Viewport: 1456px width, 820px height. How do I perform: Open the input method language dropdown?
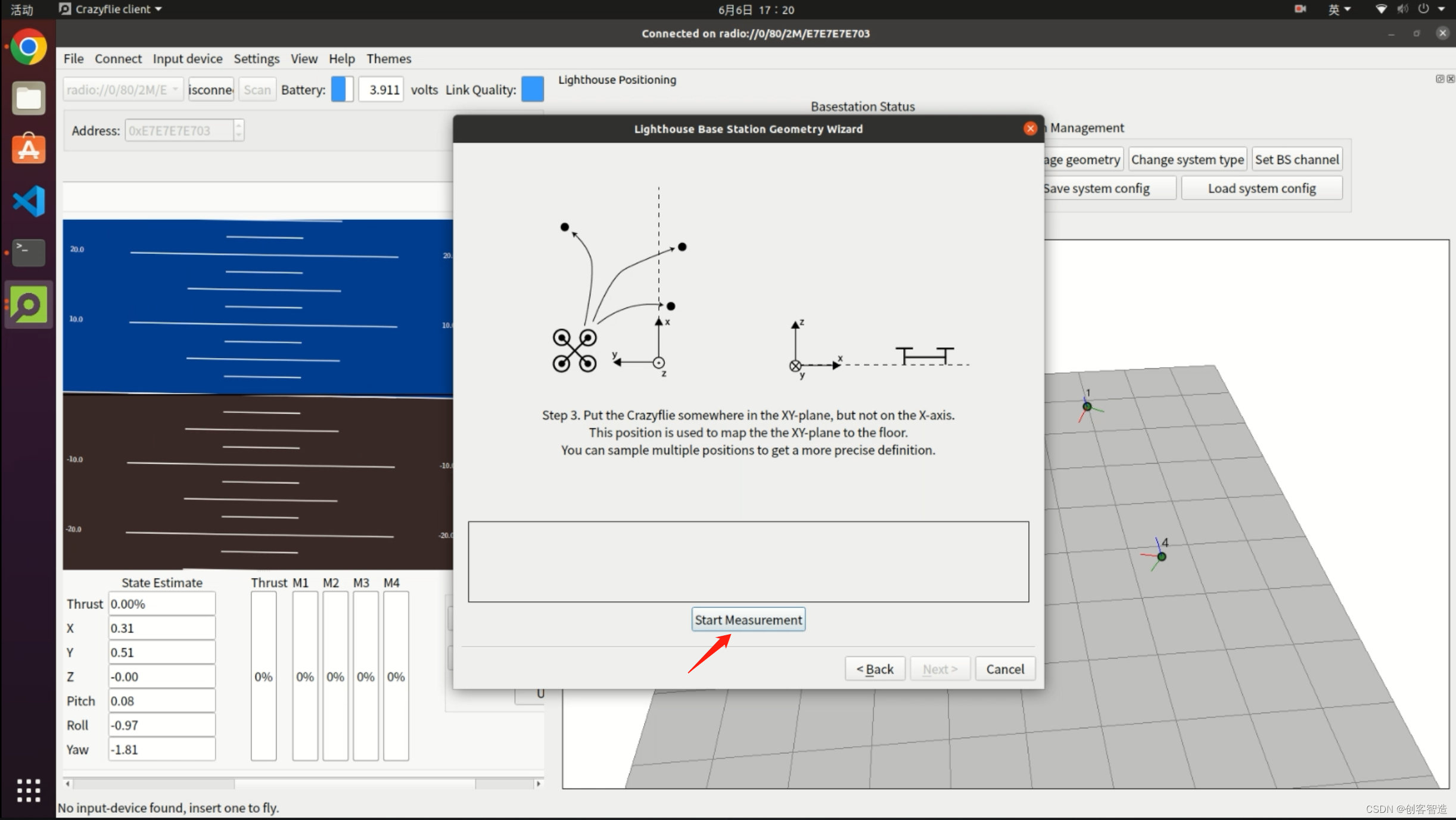click(x=1339, y=10)
